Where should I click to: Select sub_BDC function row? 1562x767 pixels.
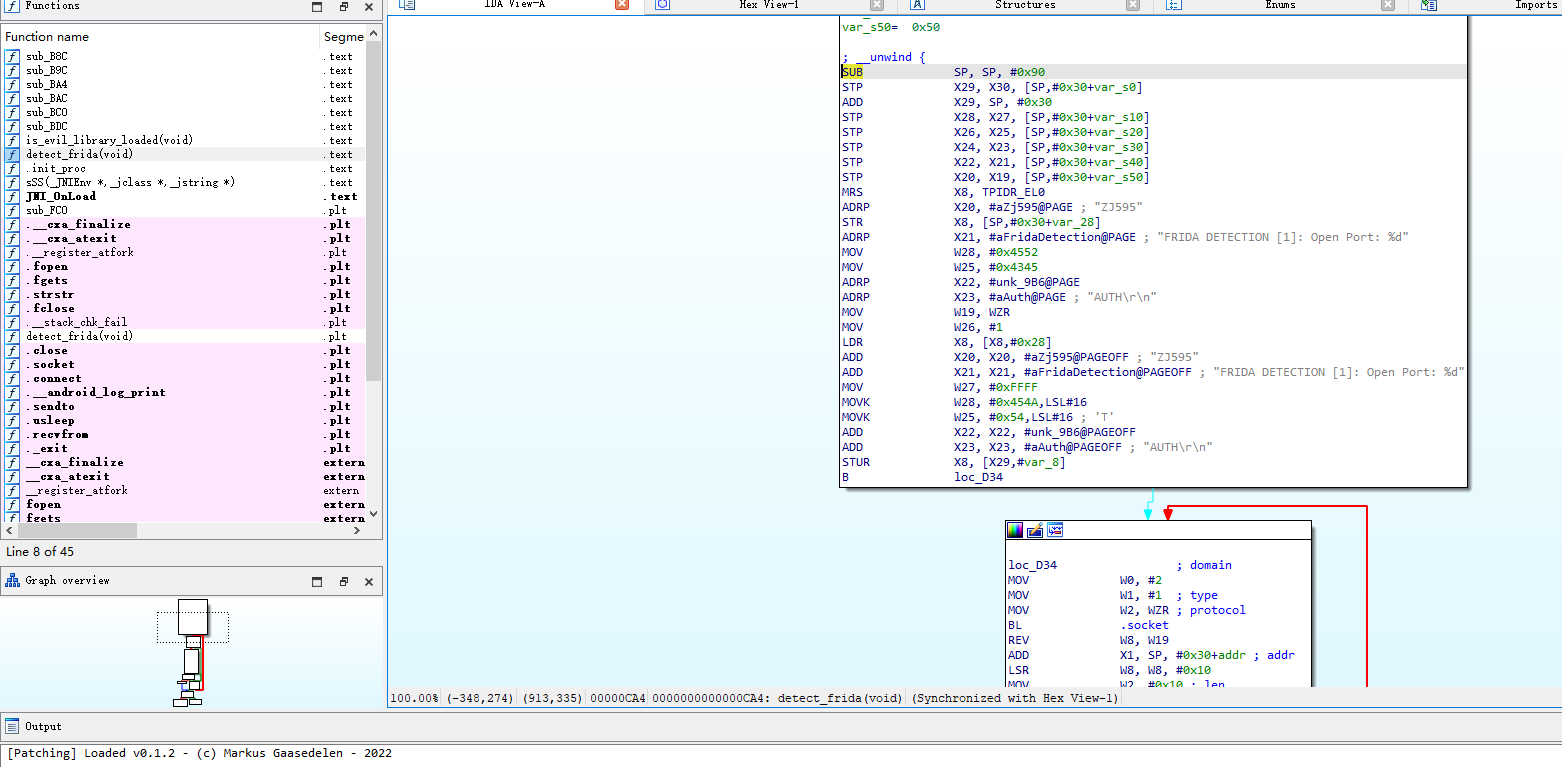click(184, 126)
